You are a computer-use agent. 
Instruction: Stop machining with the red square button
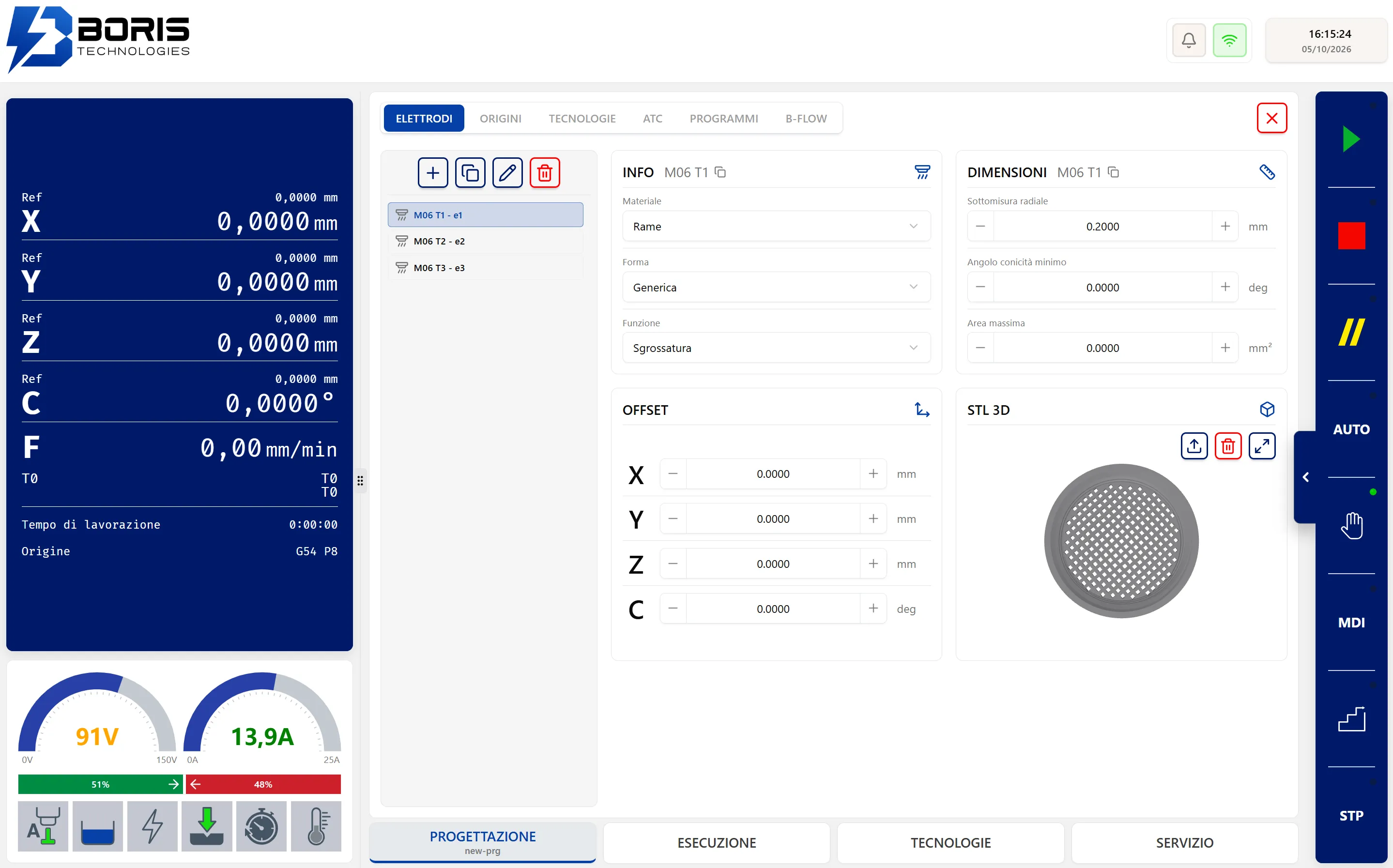[1351, 235]
